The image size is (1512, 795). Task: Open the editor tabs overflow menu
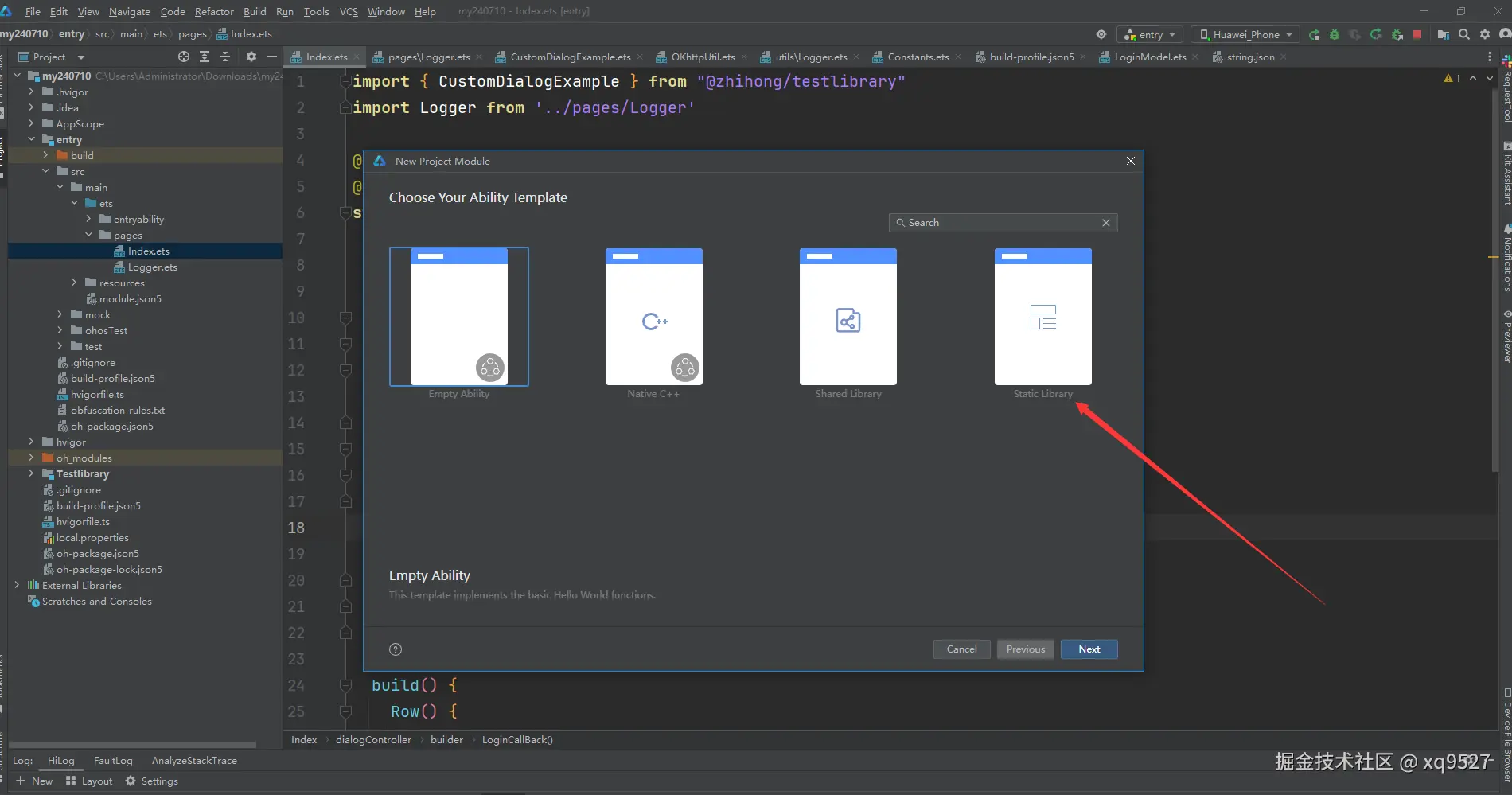point(1490,57)
